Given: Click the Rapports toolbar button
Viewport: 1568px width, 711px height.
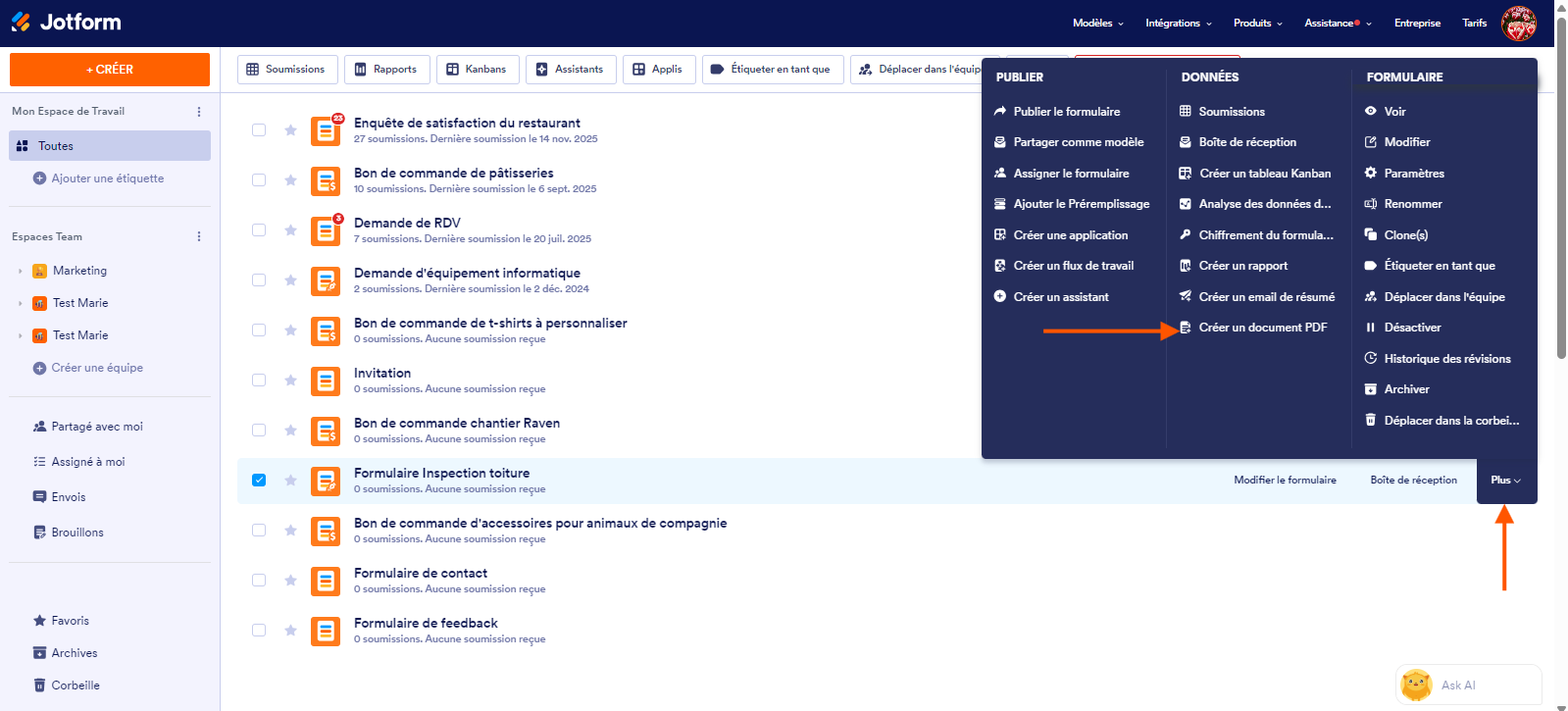Looking at the screenshot, I should (x=386, y=70).
